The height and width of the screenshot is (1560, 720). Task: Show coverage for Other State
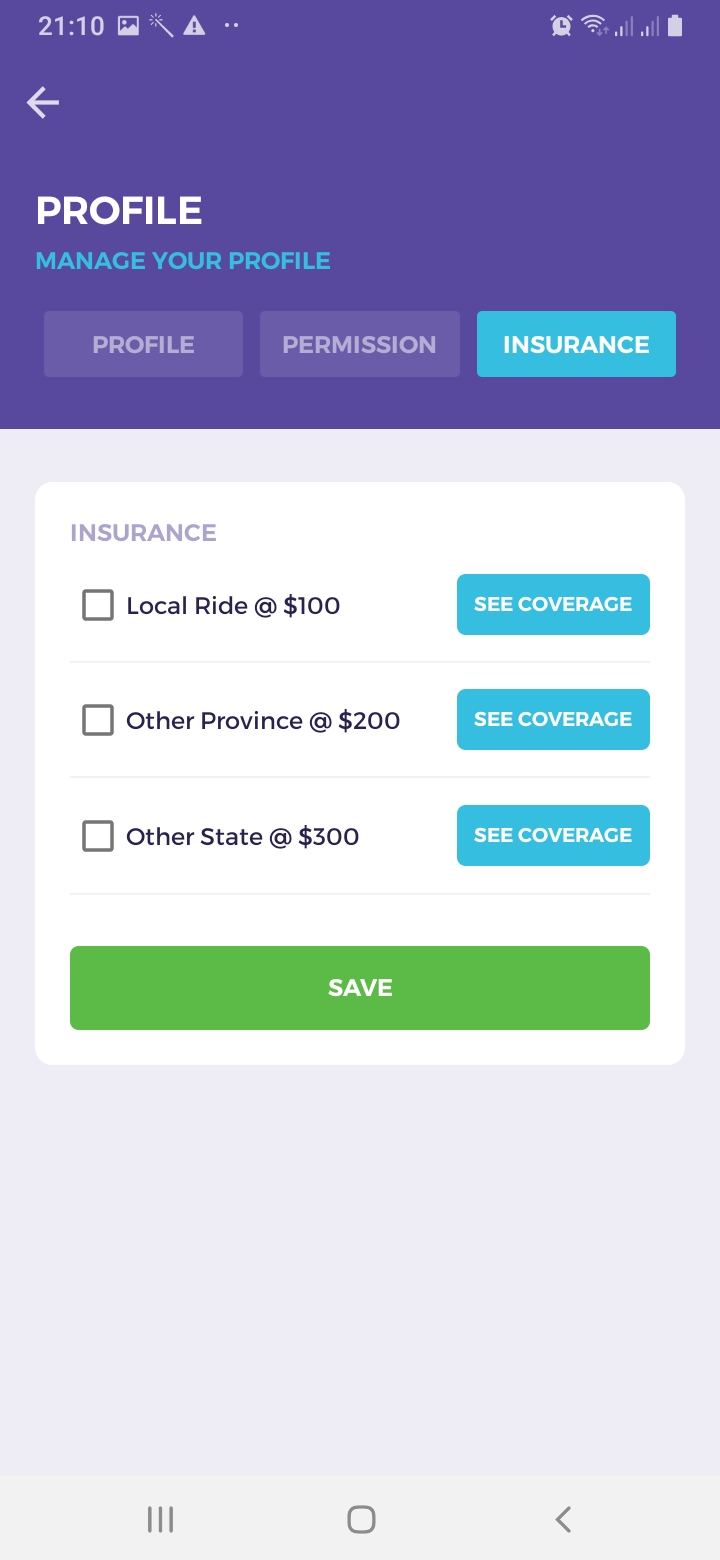point(553,835)
